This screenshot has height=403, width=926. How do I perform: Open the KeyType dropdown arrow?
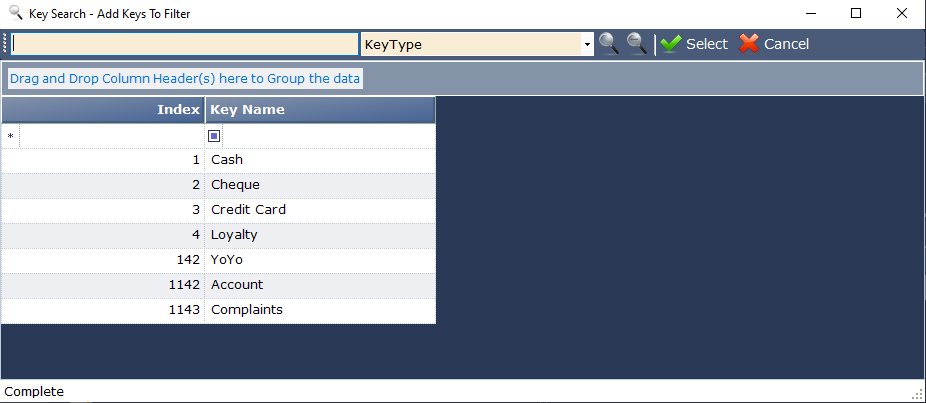coord(587,44)
